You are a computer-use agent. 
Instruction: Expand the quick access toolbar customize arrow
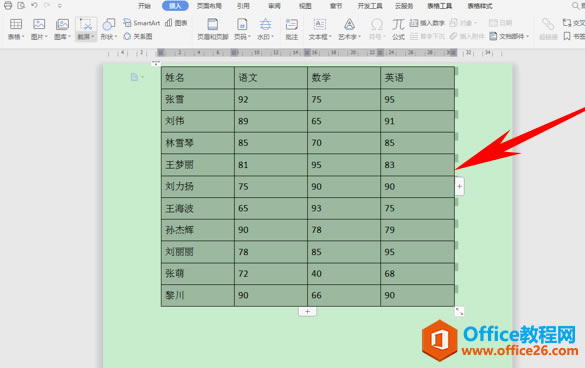(60, 6)
